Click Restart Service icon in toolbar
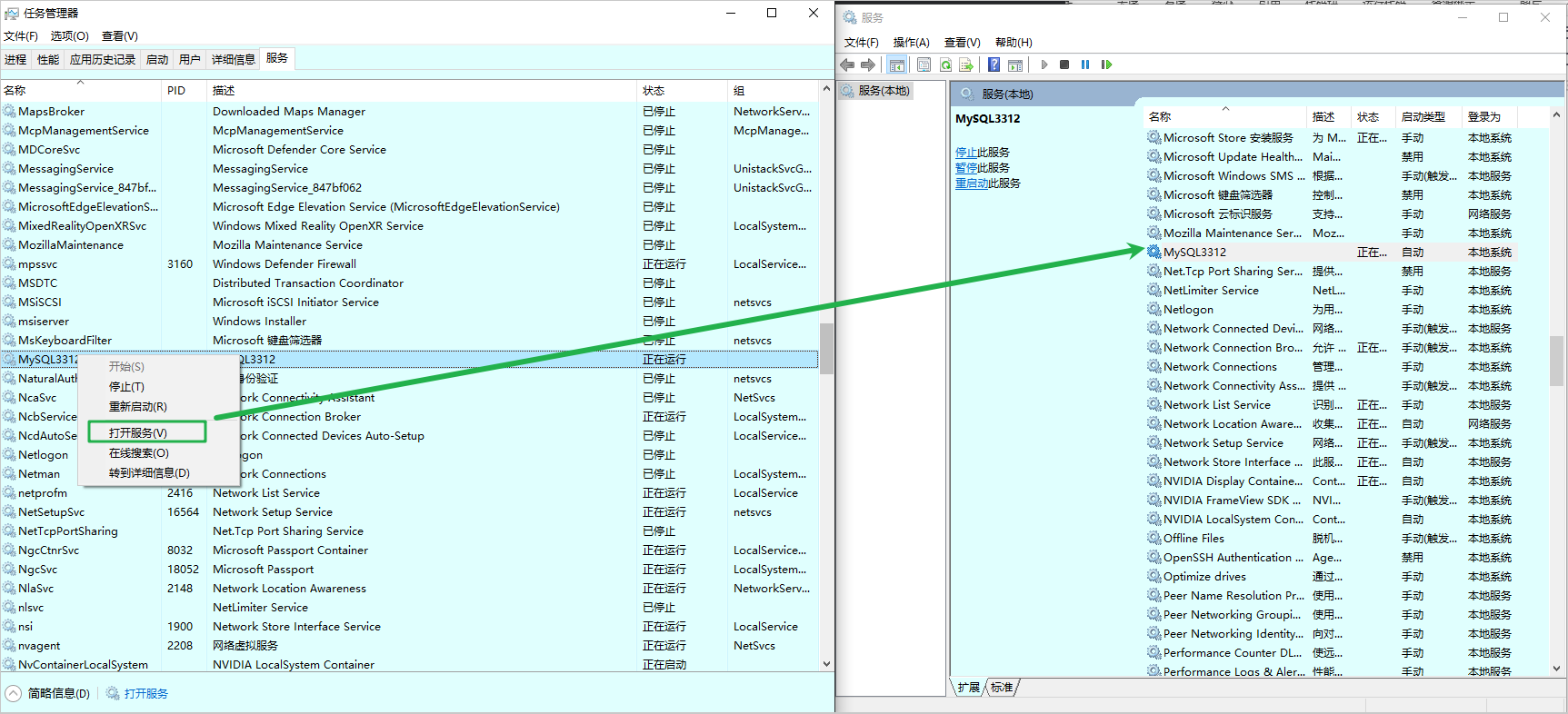This screenshot has width=1568, height=714. pyautogui.click(x=1106, y=64)
